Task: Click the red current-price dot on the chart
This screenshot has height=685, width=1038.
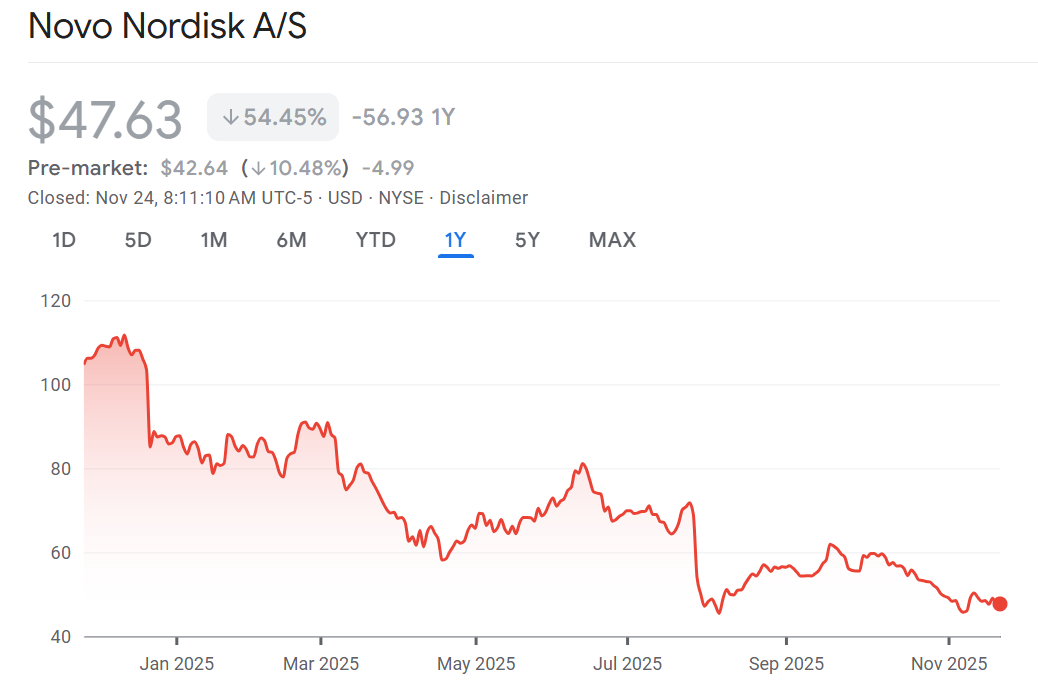Action: (999, 604)
